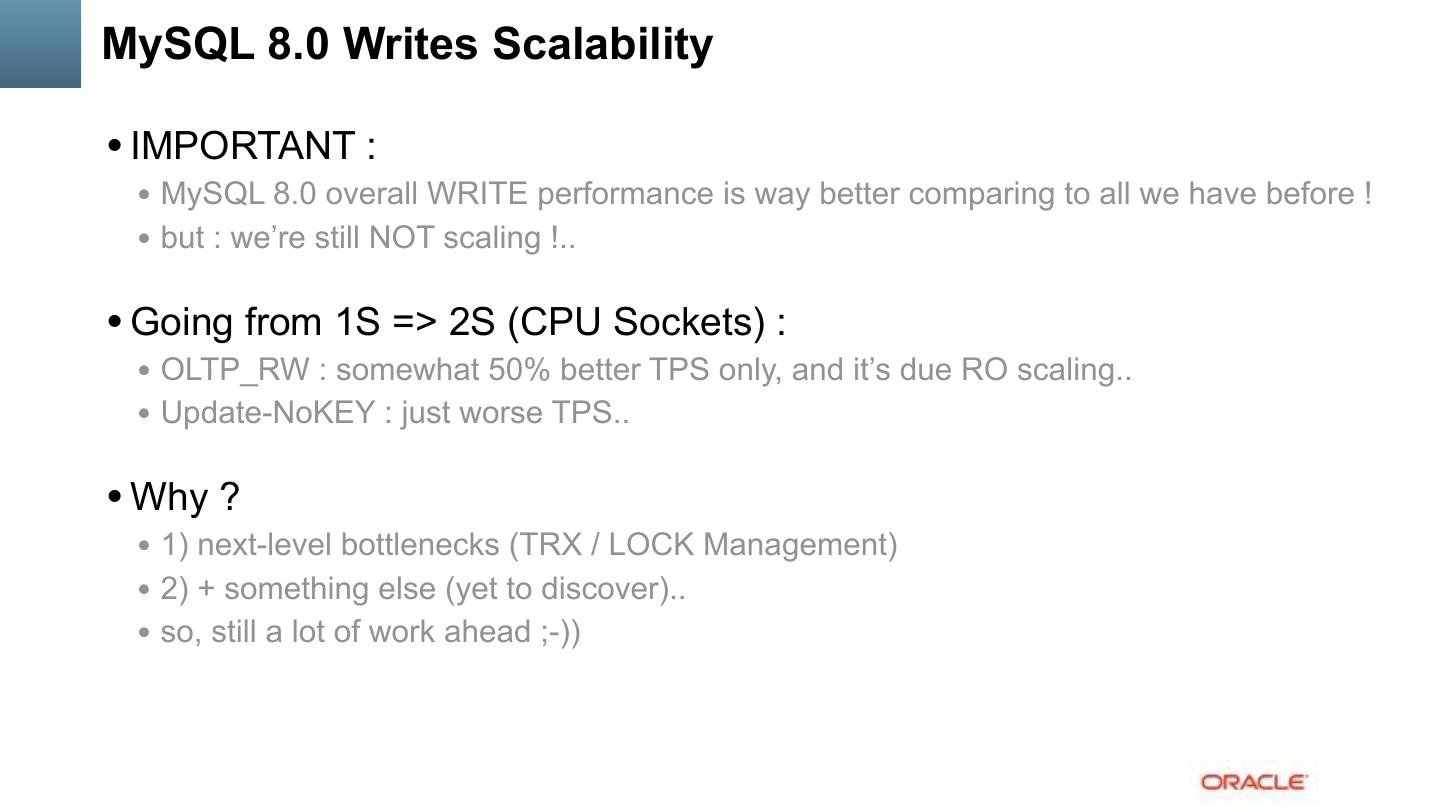Click the 'Why ?' heading

click(185, 496)
